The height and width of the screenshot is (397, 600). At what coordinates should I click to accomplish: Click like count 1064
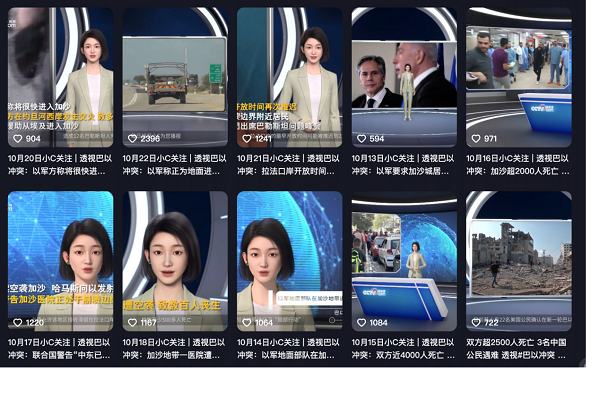[x=264, y=323]
